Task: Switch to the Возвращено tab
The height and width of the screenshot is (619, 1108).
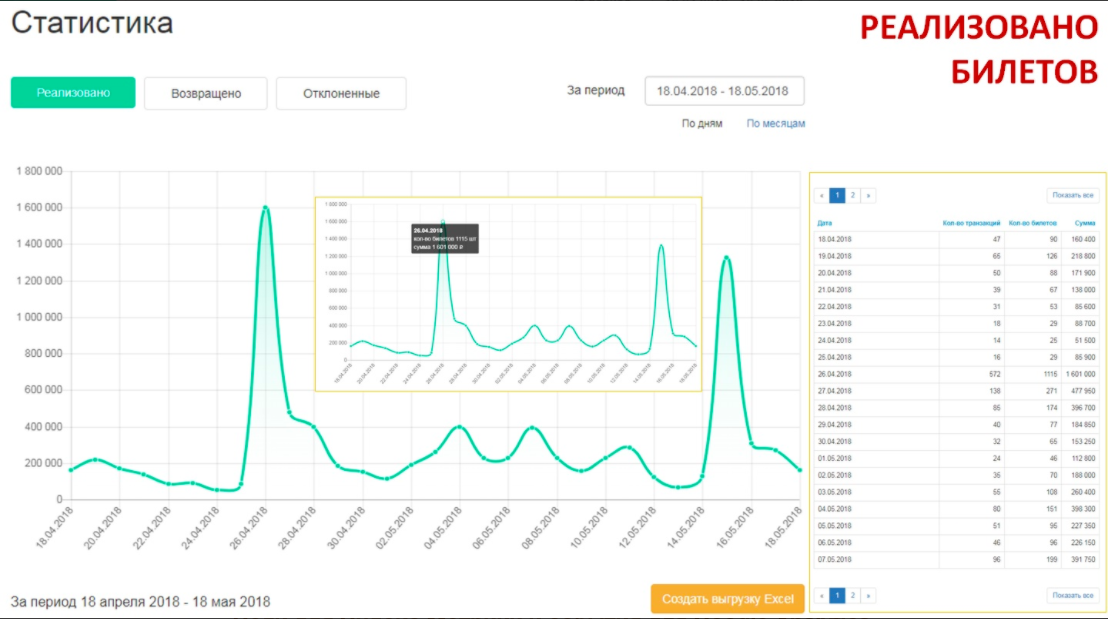Action: point(206,93)
